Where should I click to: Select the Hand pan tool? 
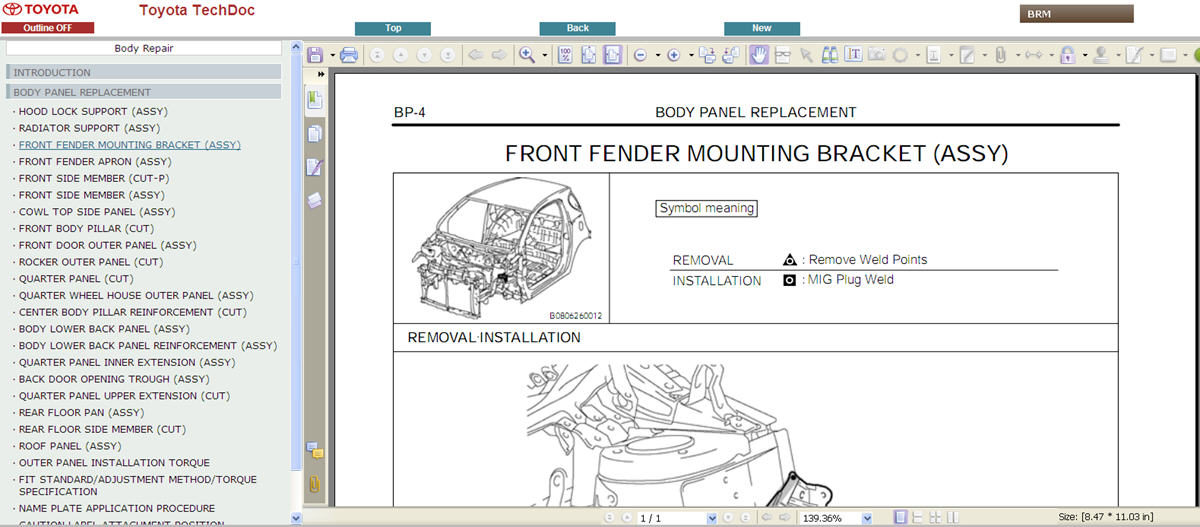coord(759,55)
